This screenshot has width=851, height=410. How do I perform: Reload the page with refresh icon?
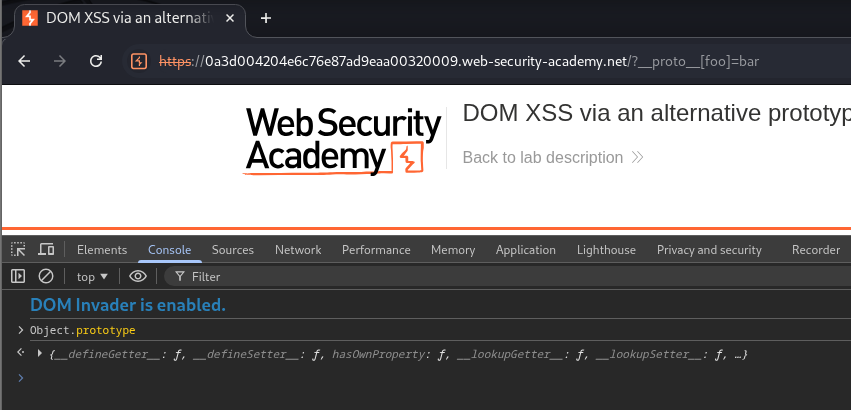pos(96,61)
